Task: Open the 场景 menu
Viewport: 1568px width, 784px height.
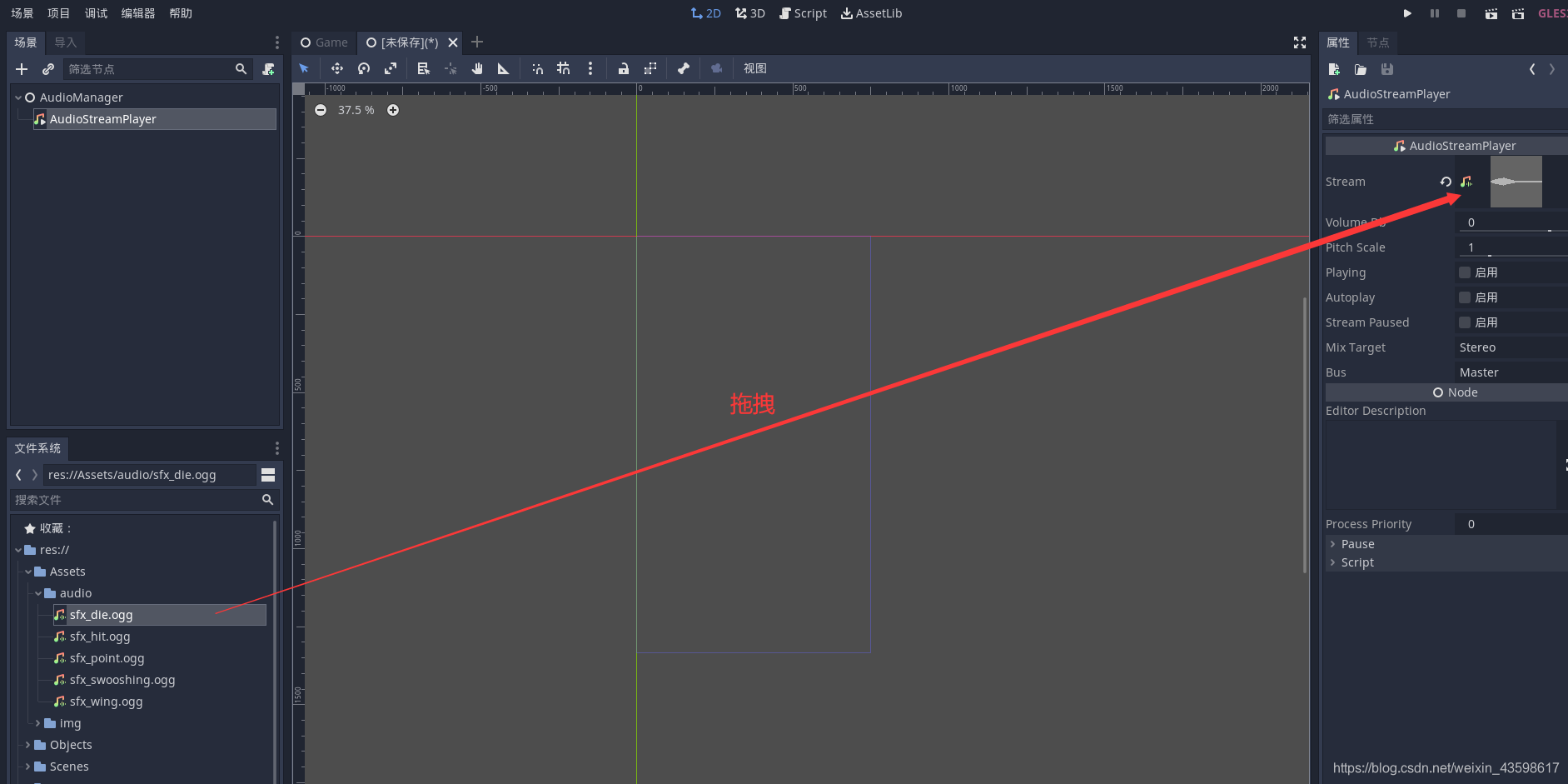Action: coord(22,13)
